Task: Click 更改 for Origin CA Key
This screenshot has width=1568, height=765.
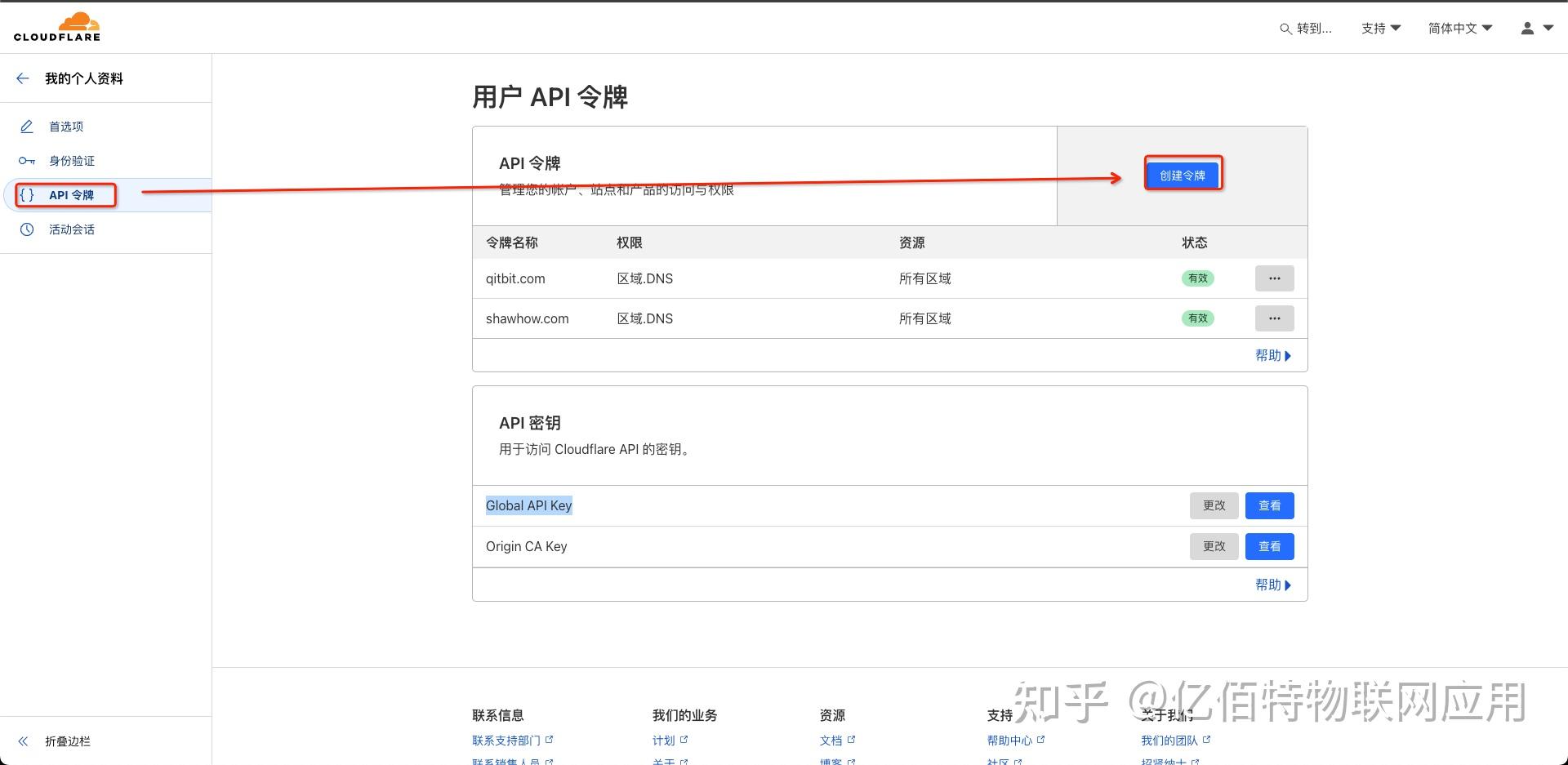Action: pos(1214,546)
